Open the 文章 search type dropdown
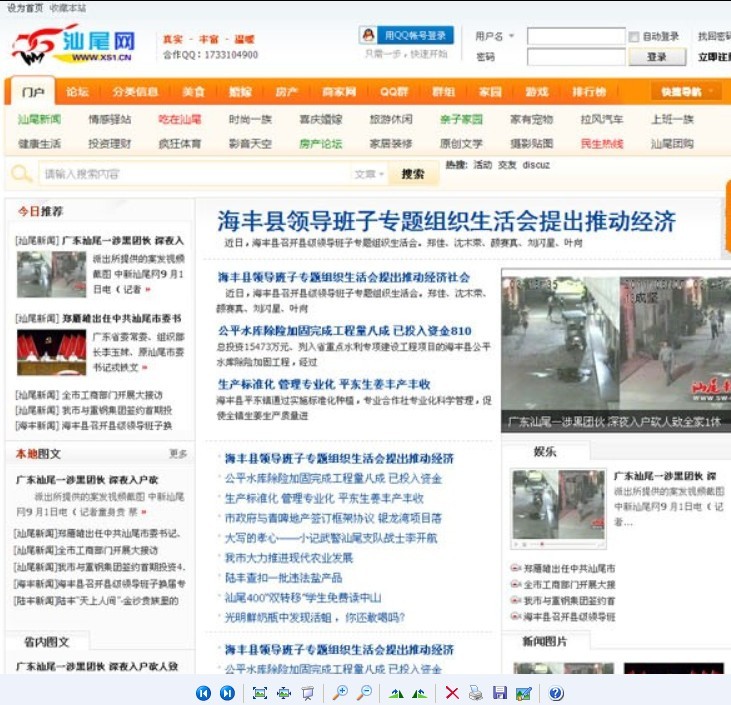This screenshot has width=731, height=705. pyautogui.click(x=369, y=174)
